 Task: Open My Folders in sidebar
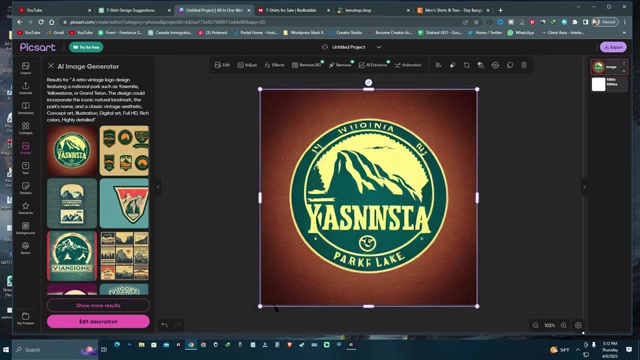point(25,319)
